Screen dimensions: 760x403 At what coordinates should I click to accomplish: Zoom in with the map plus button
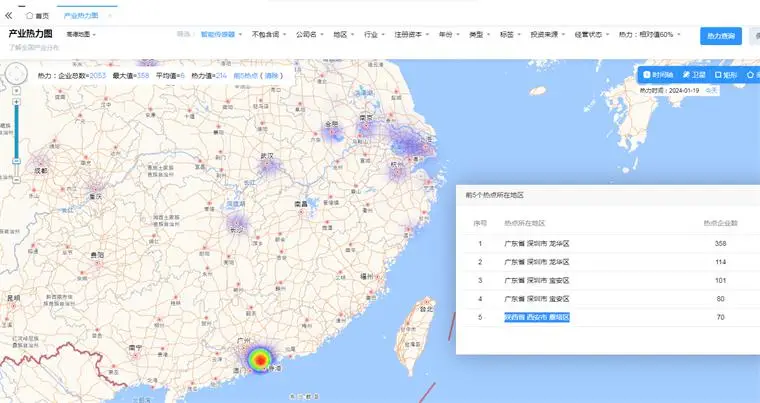[x=16, y=101]
